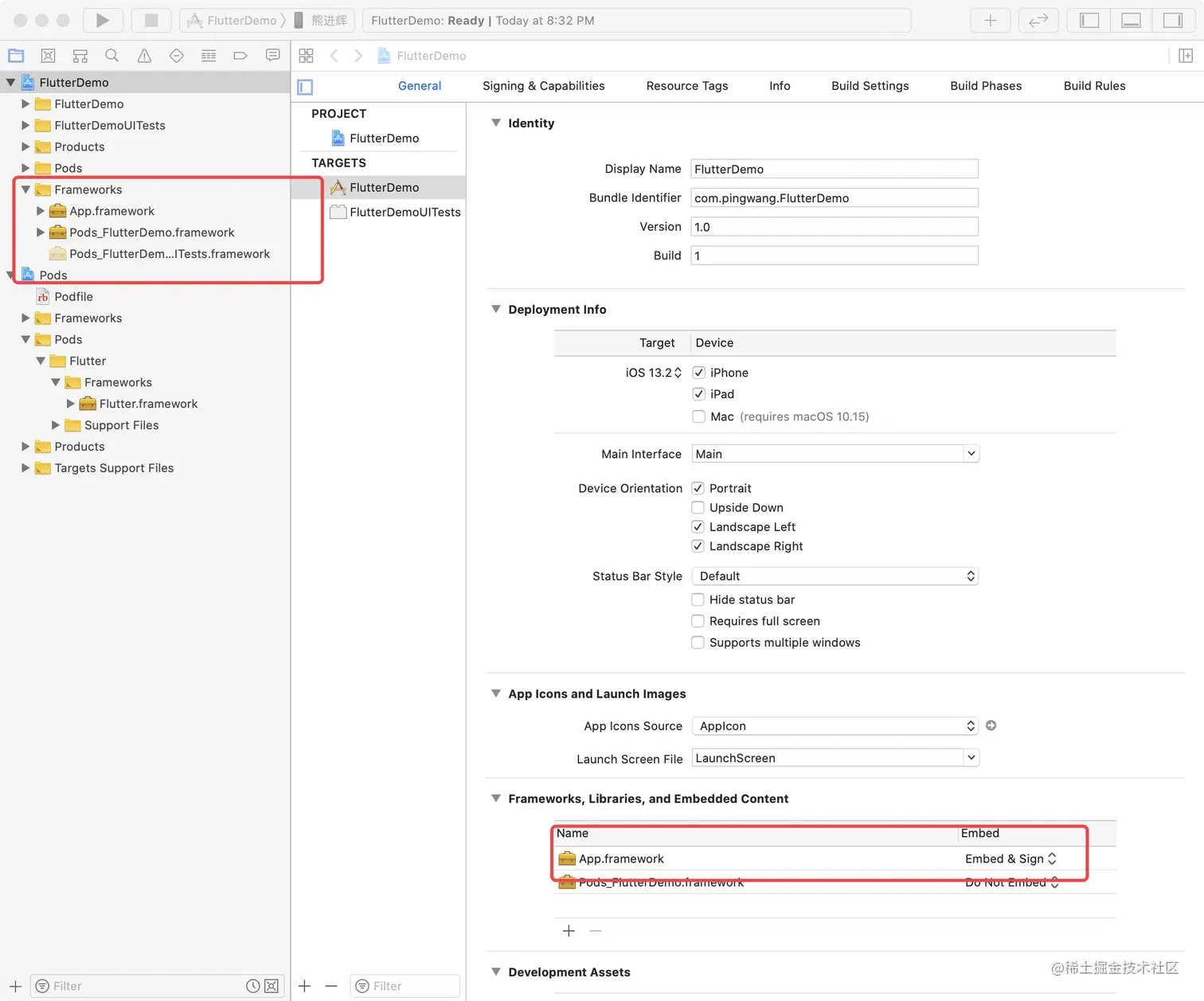Expand the App.framework tree item
Image resolution: width=1204 pixels, height=1001 pixels.
pyautogui.click(x=41, y=211)
